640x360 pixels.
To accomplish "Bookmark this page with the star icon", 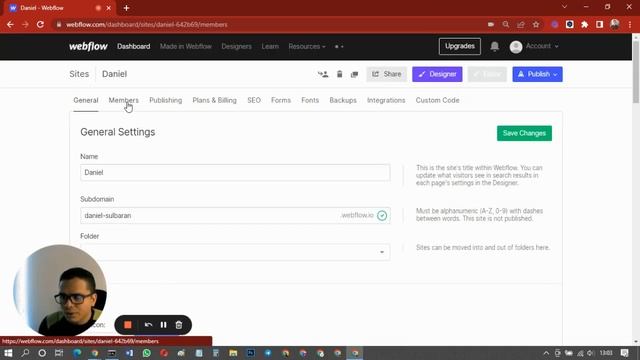I will [x=536, y=24].
